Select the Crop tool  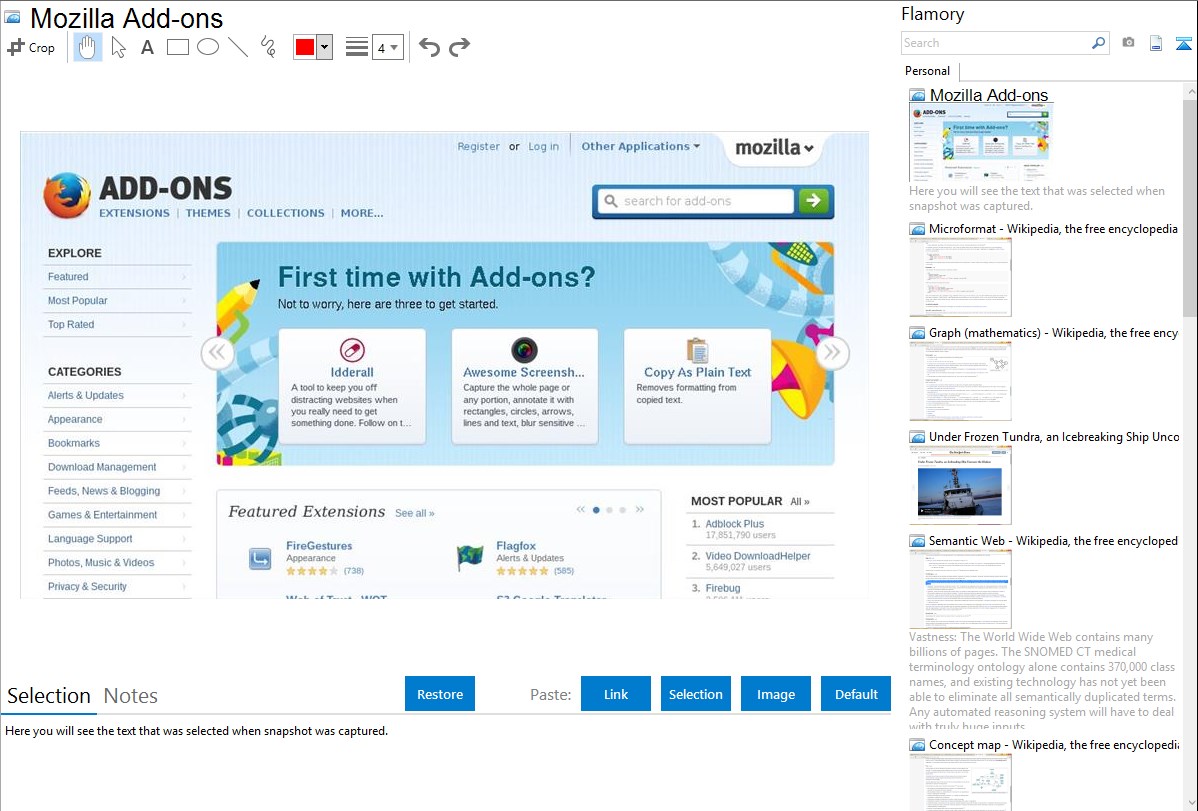pyautogui.click(x=31, y=47)
